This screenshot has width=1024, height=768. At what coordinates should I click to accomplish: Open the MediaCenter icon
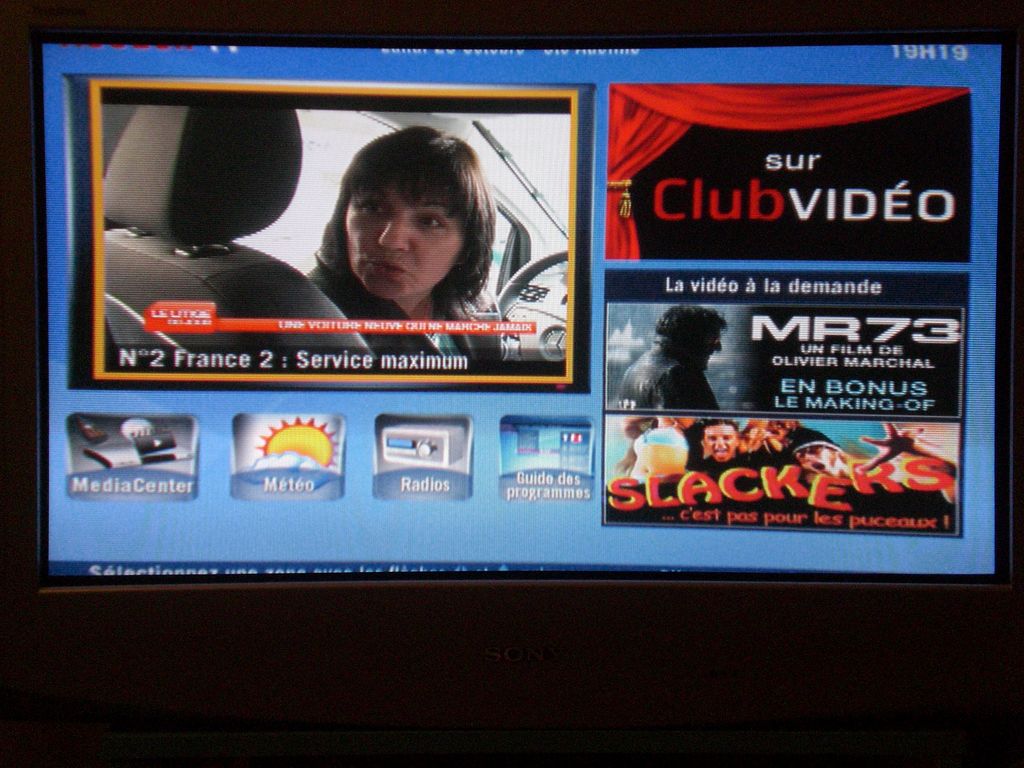pyautogui.click(x=133, y=456)
